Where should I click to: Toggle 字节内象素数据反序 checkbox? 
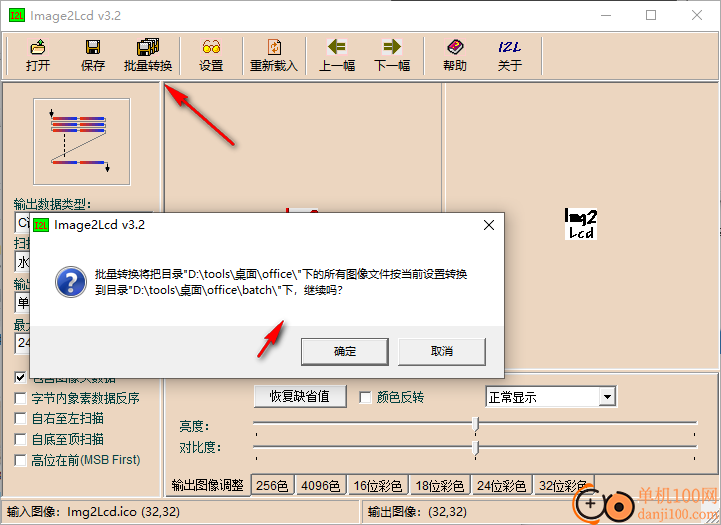coord(20,398)
